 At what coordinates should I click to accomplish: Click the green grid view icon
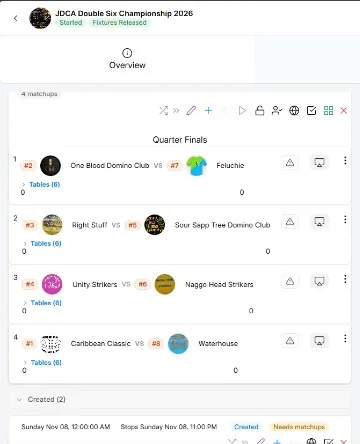pos(328,110)
